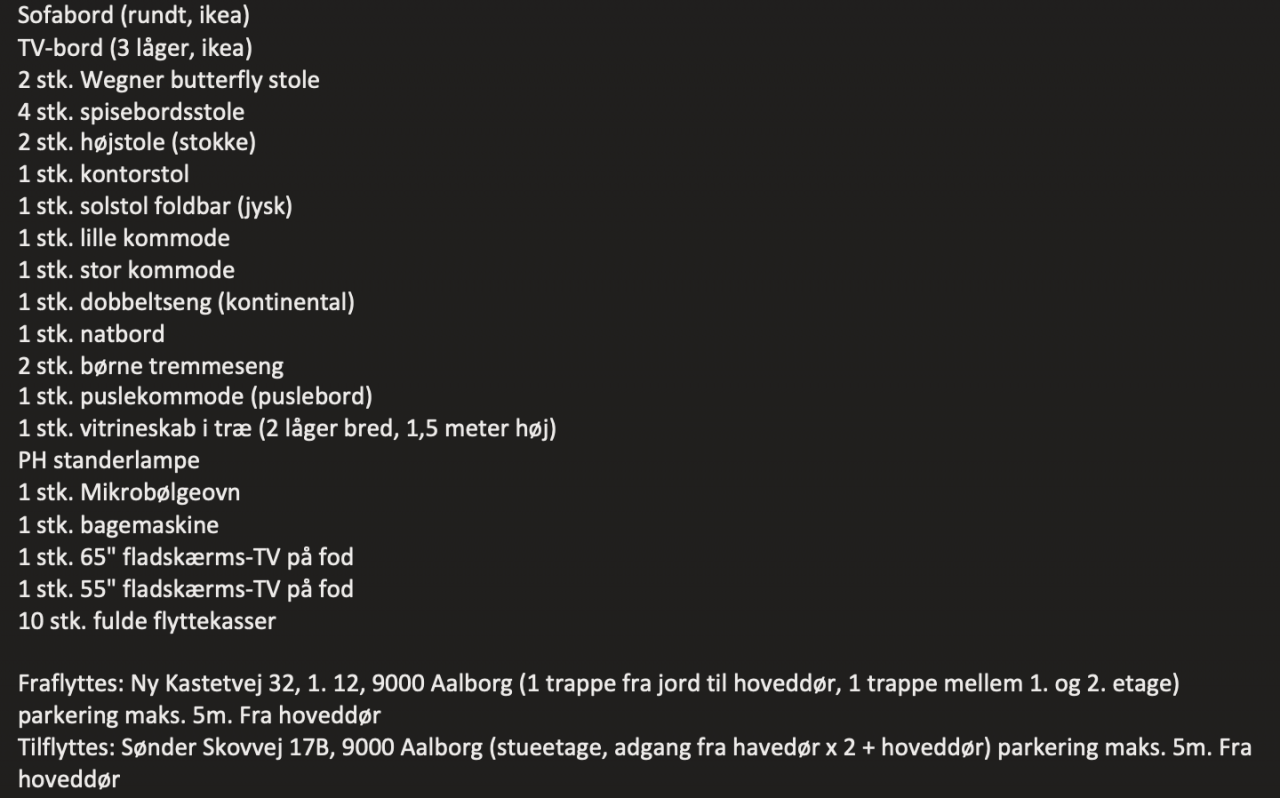1280x798 pixels.
Task: Click the 'vitrineskab i træ' line
Action: 287,429
